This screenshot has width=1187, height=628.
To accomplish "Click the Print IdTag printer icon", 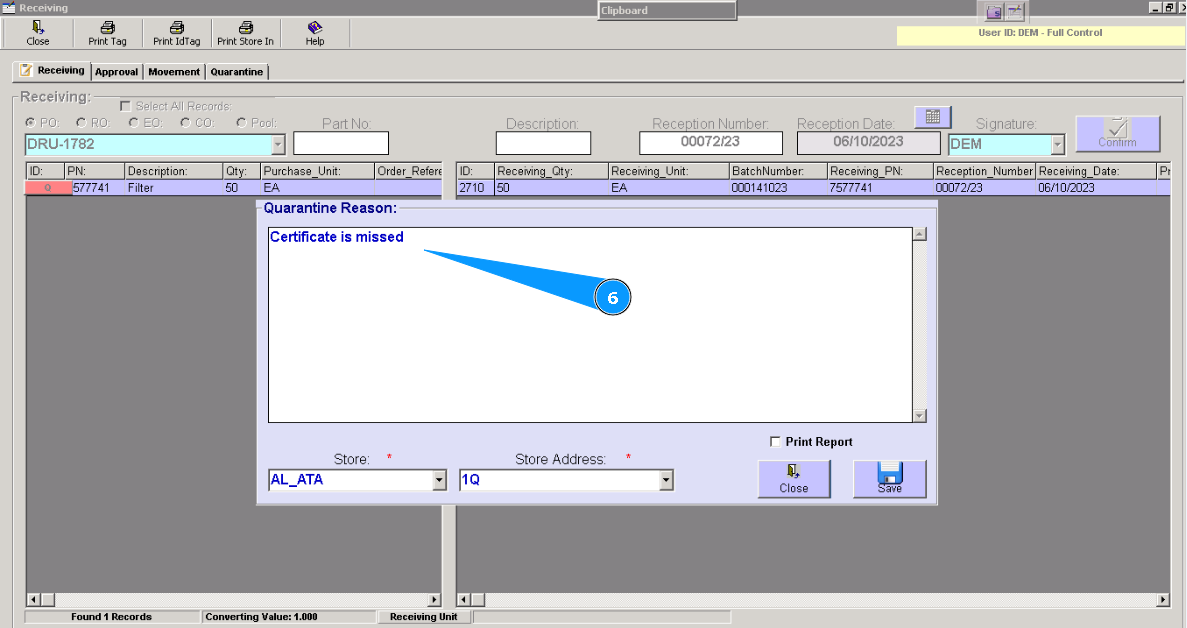I will pos(176,33).
